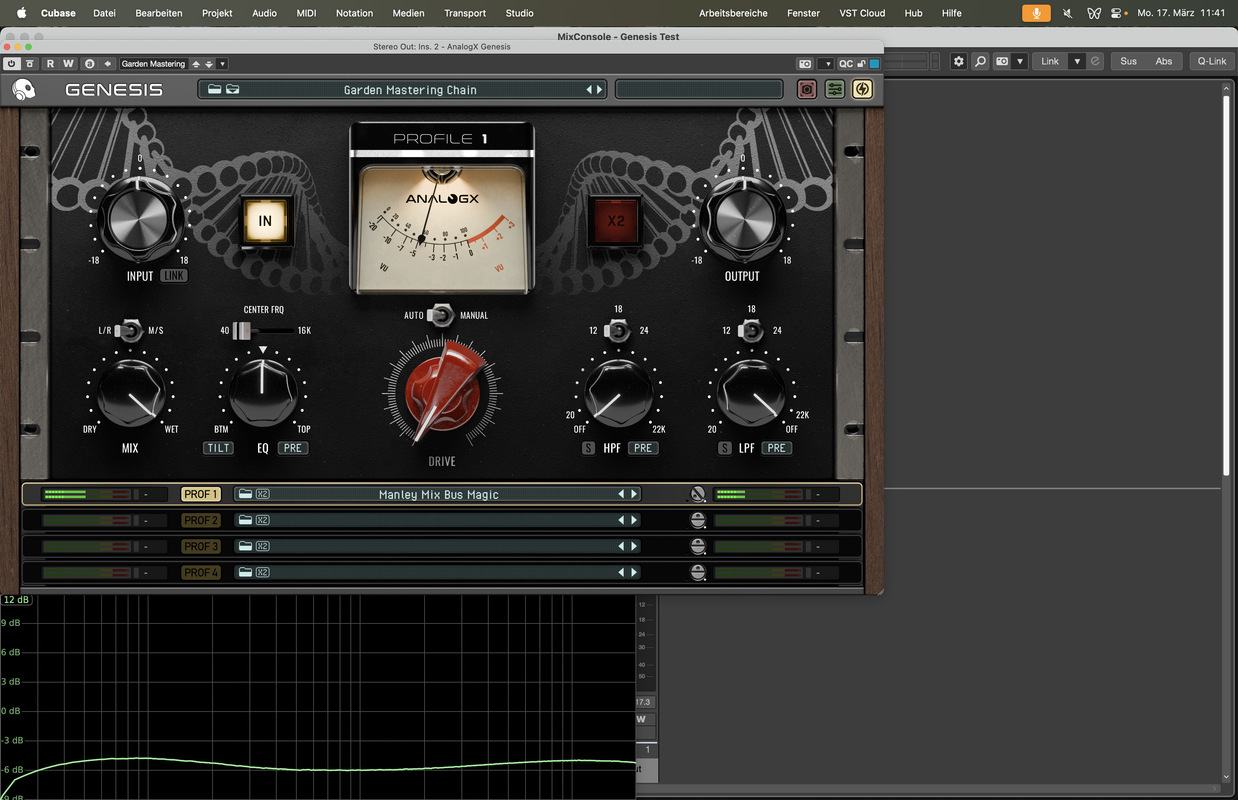This screenshot has width=1238, height=800.
Task: Open the green settings sliders icon
Action: coord(835,90)
